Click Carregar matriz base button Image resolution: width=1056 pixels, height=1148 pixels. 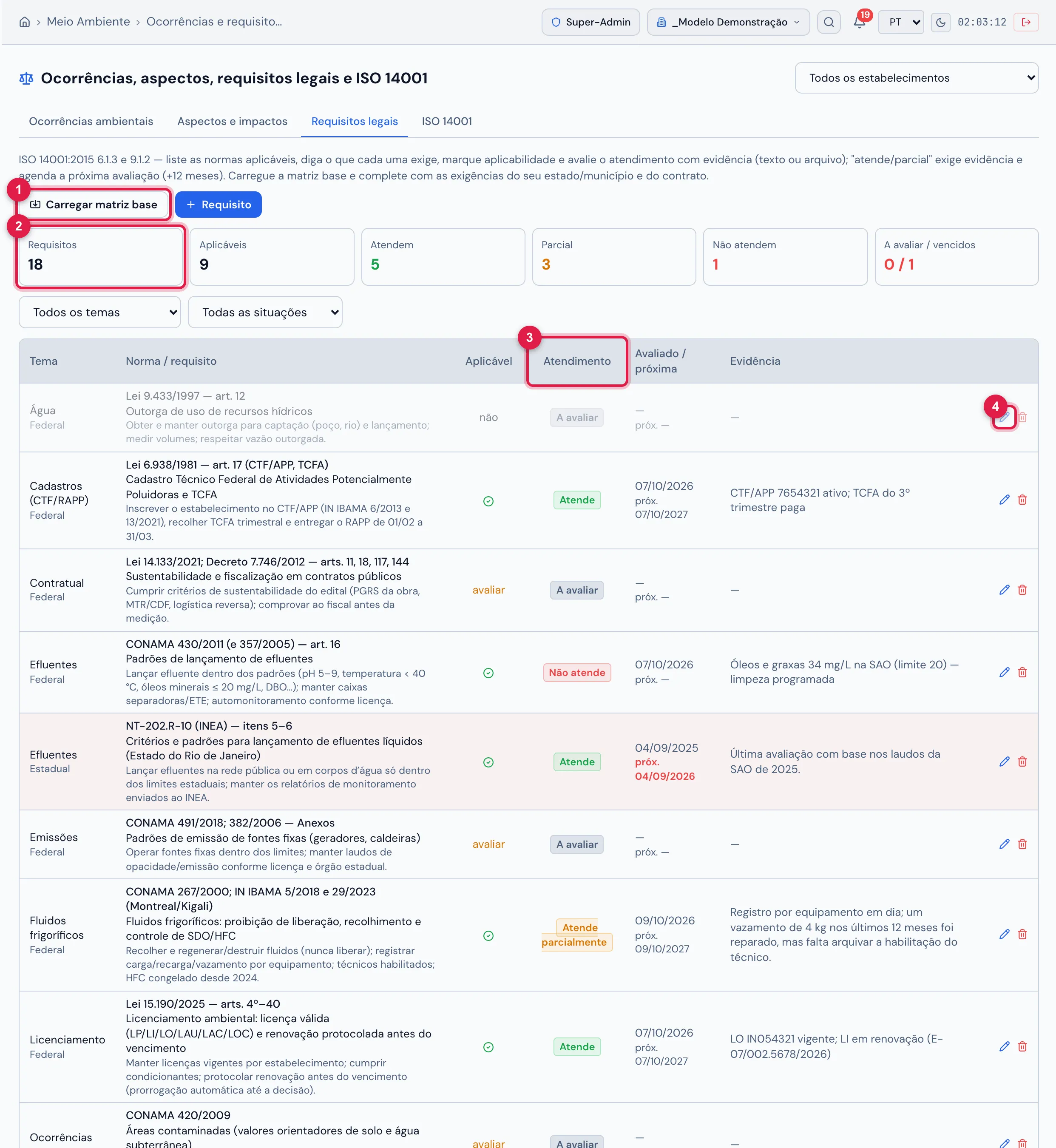(x=93, y=205)
